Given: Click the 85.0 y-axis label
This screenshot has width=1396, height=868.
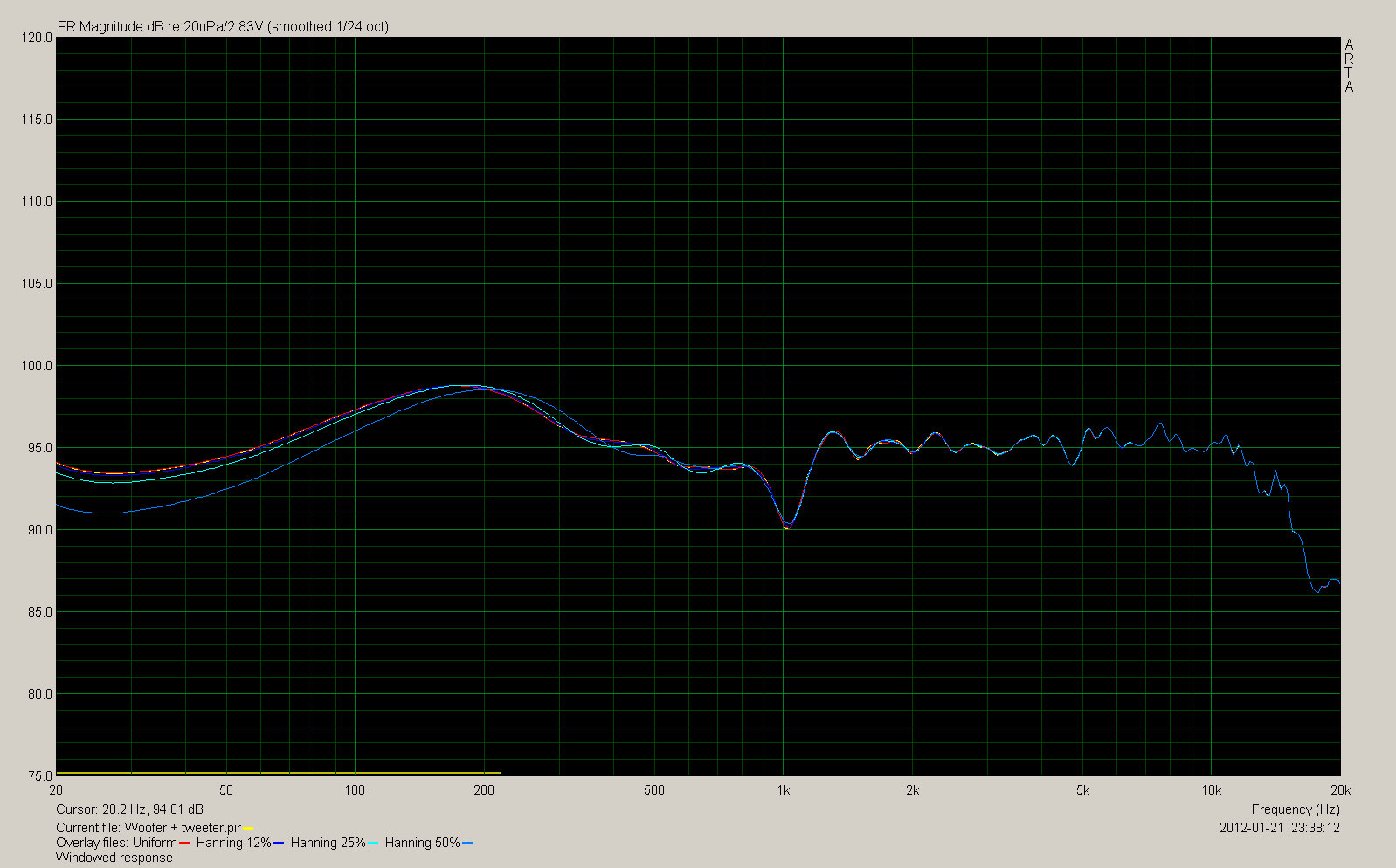Looking at the screenshot, I should [40, 612].
